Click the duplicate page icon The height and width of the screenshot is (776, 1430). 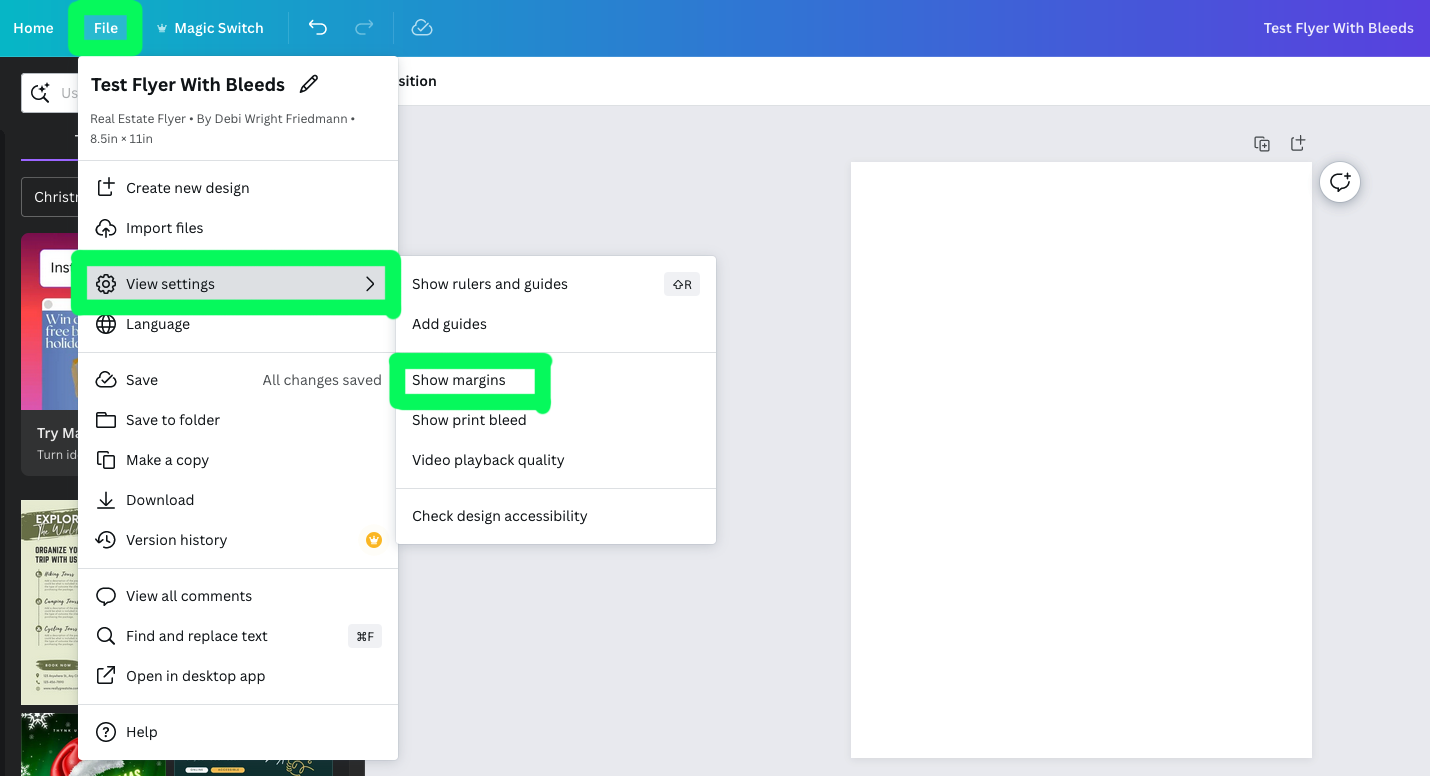(x=1262, y=144)
